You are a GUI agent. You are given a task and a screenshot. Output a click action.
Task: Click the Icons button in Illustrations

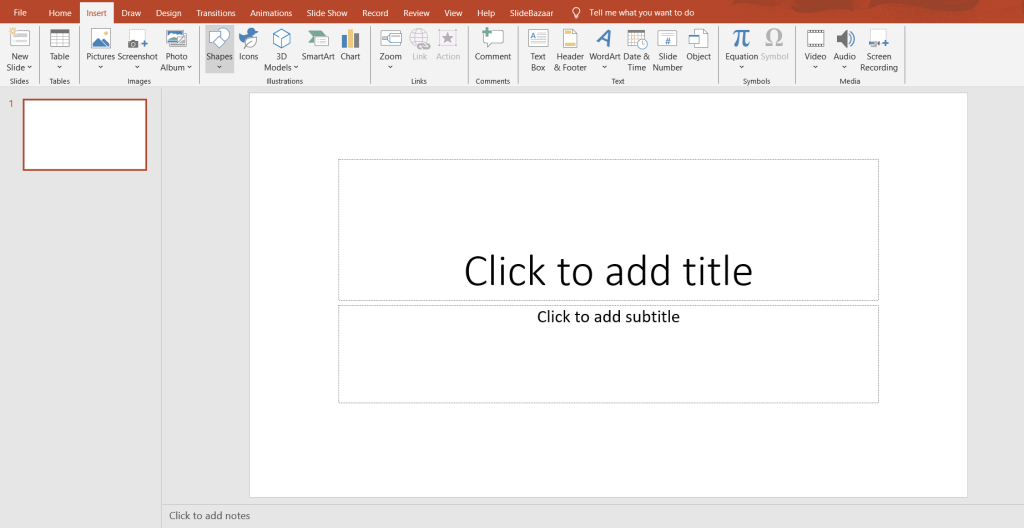[x=248, y=45]
